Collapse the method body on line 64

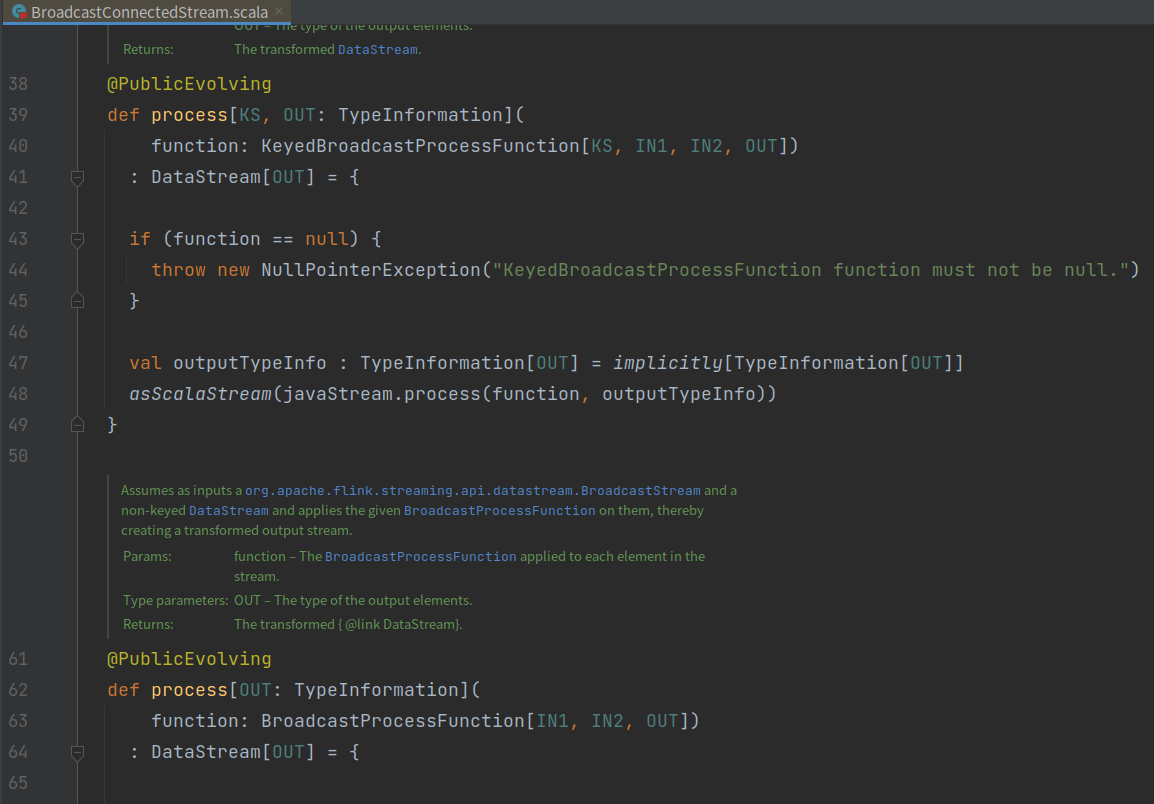[77, 752]
